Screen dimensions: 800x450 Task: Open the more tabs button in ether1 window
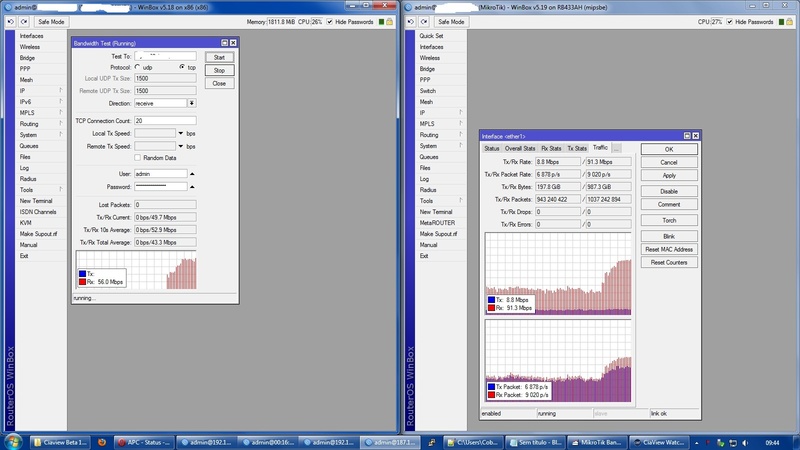coord(616,148)
